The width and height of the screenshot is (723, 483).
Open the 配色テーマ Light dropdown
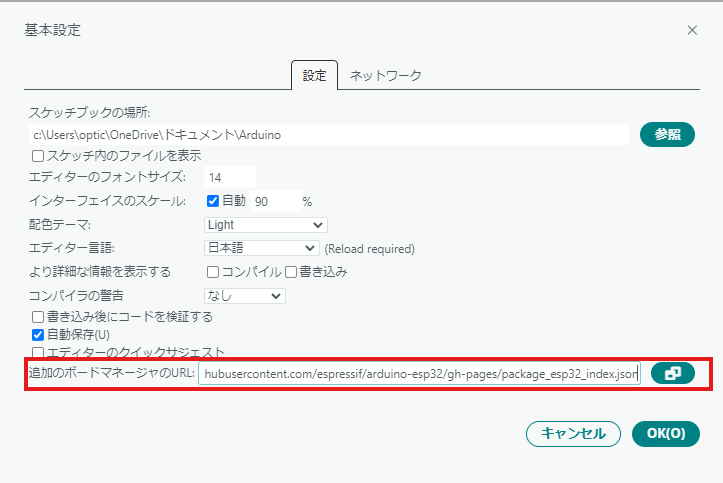click(266, 225)
